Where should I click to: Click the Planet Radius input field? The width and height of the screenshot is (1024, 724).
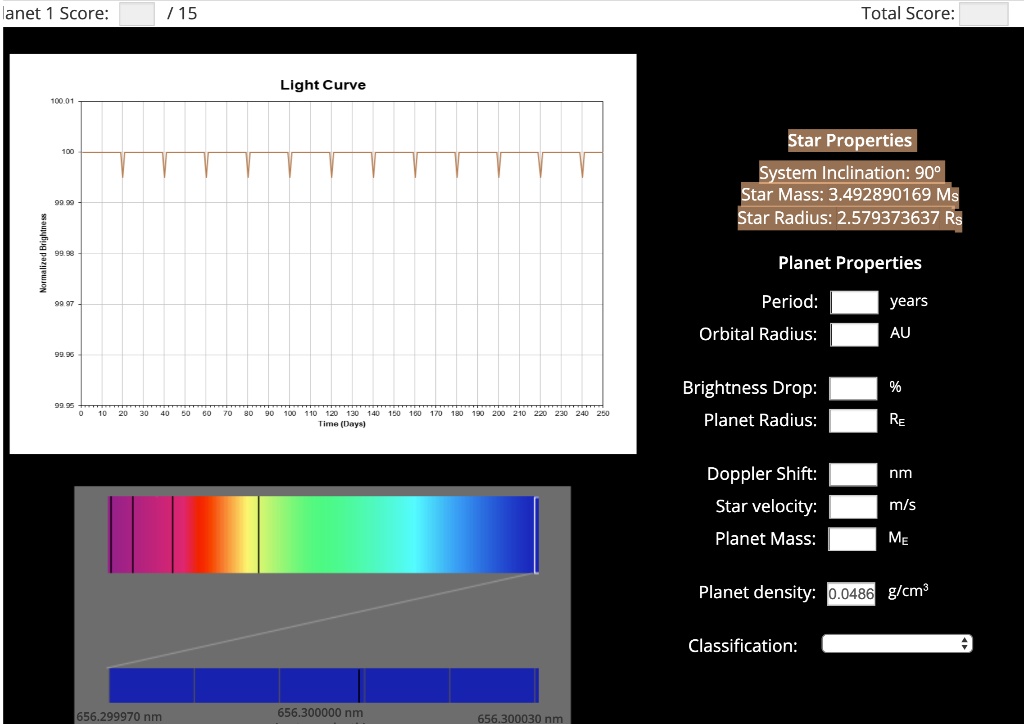(853, 420)
